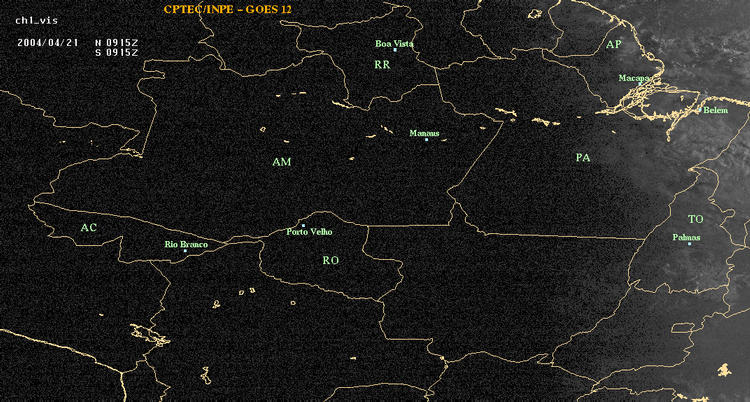750x402 pixels.
Task: Select the Manaus city label
Action: [x=424, y=134]
